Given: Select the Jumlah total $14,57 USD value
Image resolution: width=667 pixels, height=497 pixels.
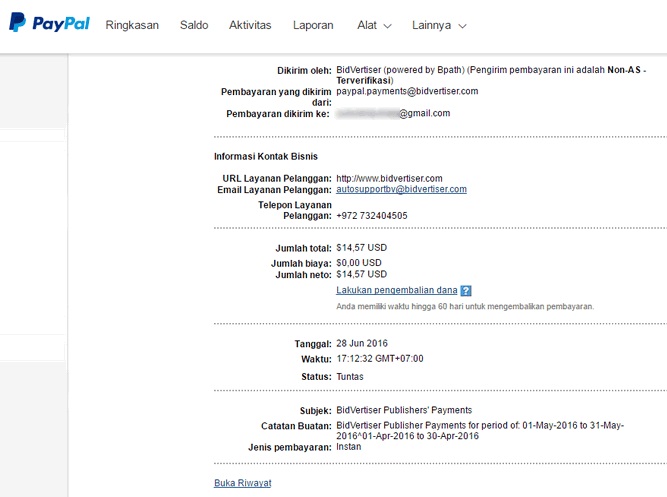Looking at the screenshot, I should (362, 248).
